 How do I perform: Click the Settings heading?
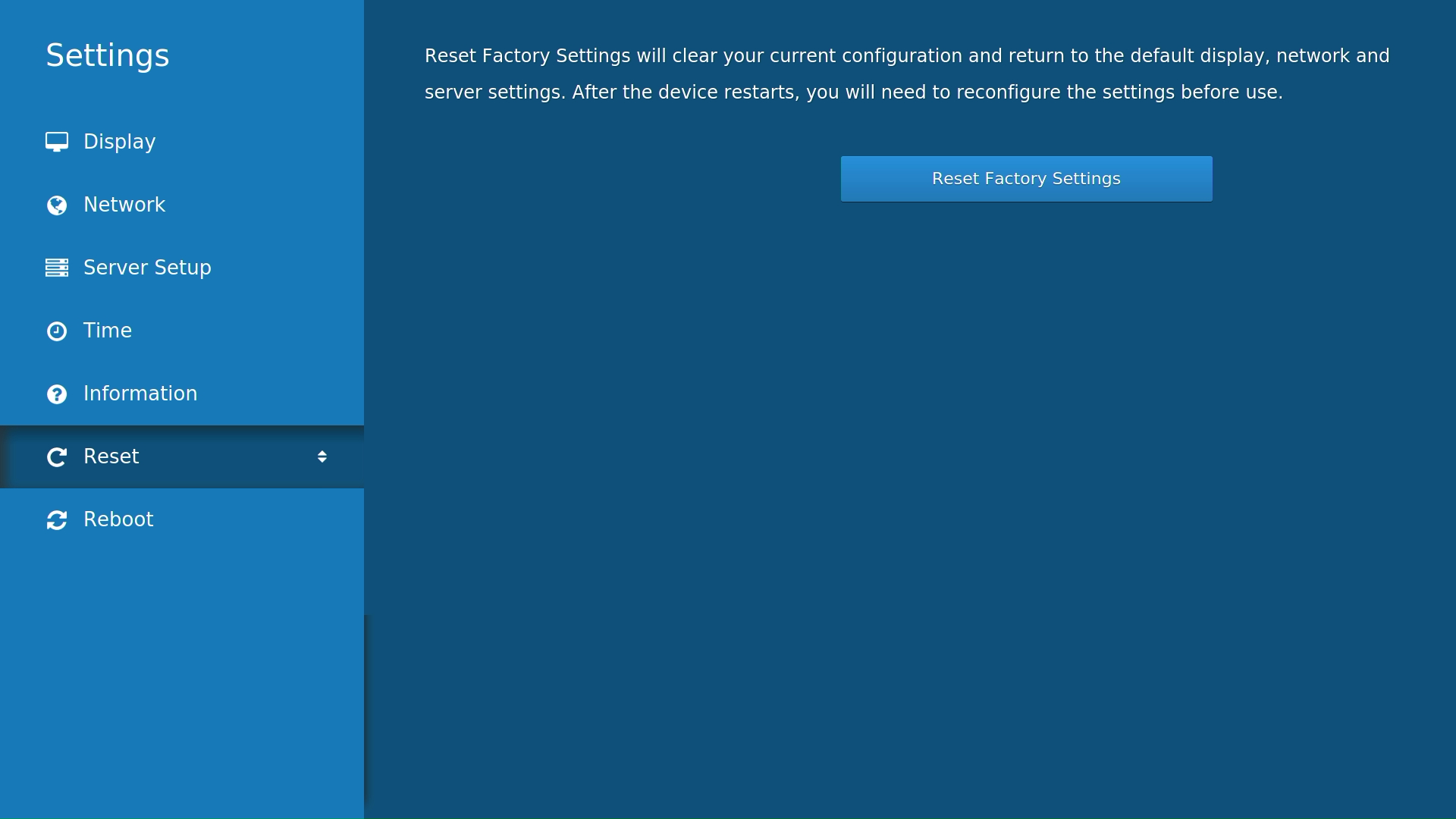(x=108, y=55)
